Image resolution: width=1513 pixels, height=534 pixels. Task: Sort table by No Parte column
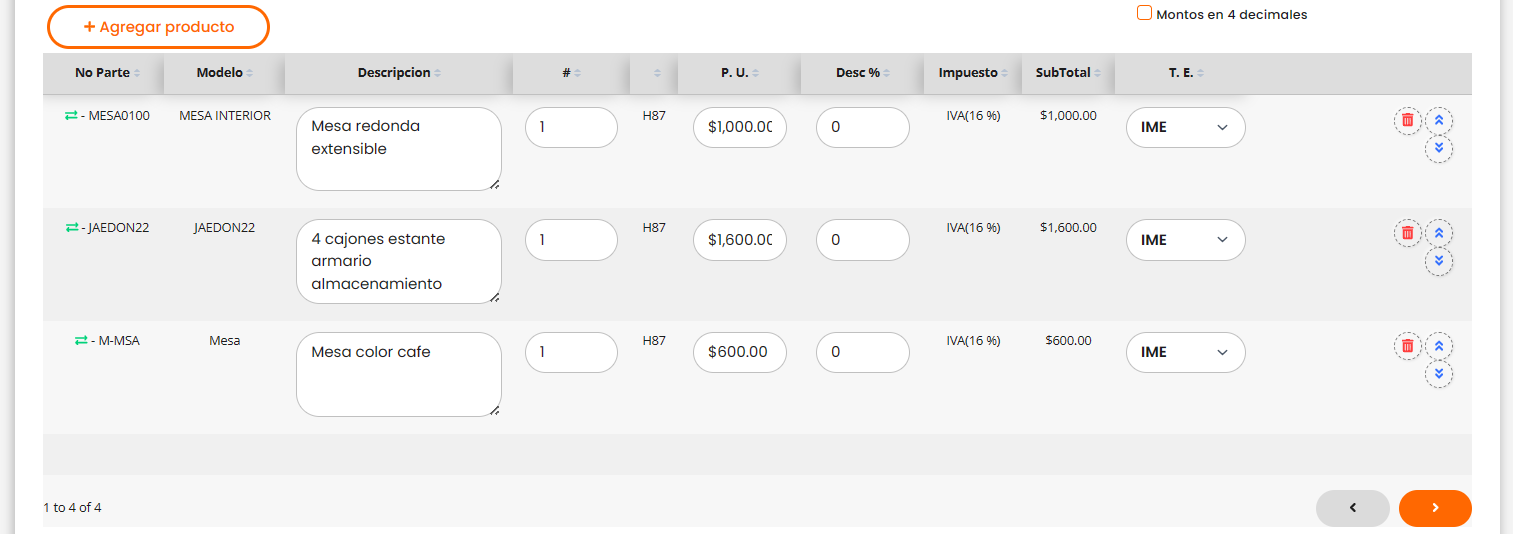pyautogui.click(x=103, y=73)
